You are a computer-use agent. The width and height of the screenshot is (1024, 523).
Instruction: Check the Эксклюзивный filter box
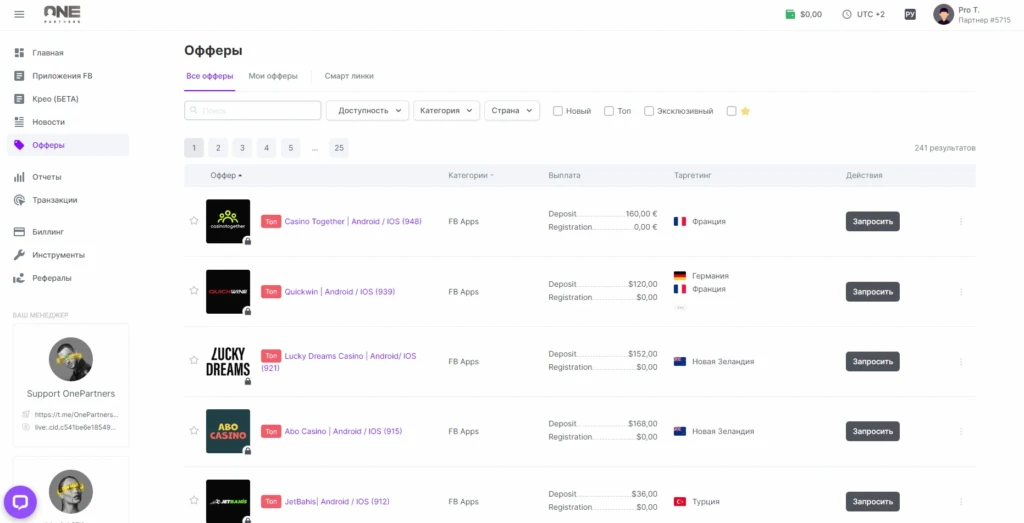[648, 111]
